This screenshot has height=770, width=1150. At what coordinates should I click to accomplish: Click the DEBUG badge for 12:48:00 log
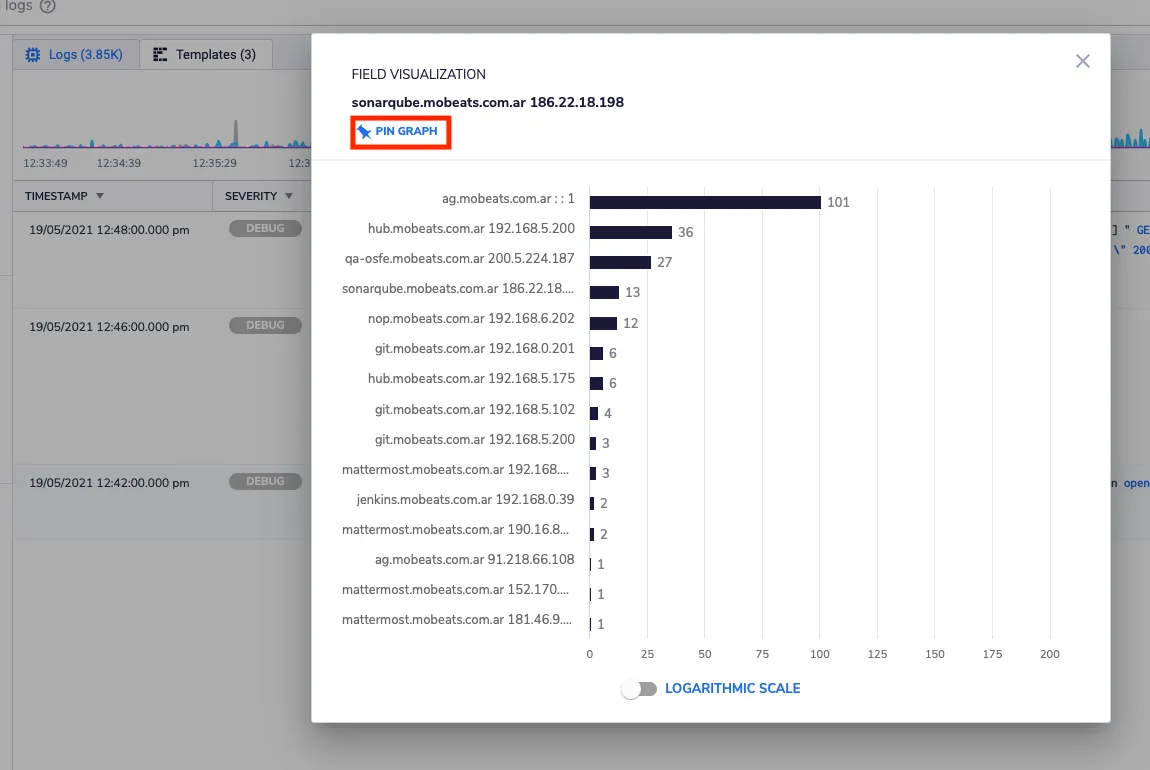pos(265,228)
